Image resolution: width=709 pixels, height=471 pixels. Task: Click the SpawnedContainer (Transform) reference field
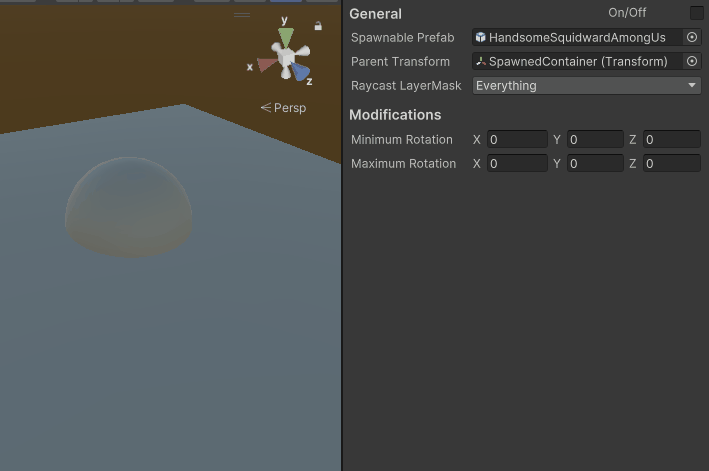pos(576,61)
